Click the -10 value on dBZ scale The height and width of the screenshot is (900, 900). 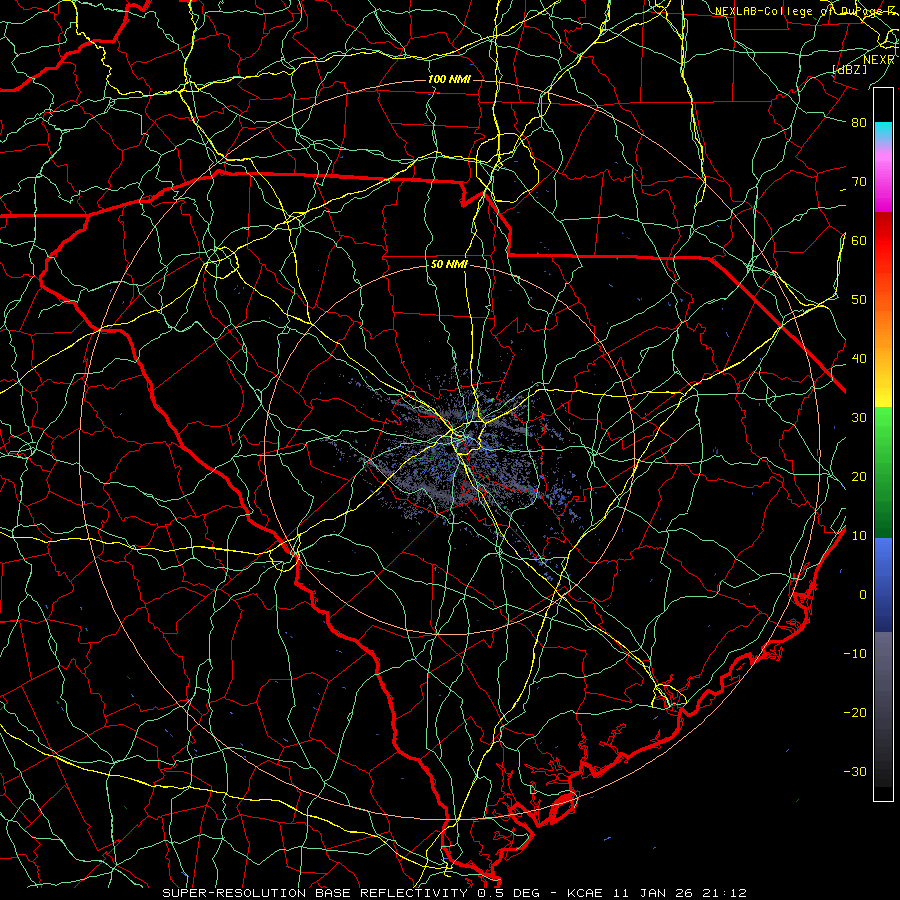(x=855, y=654)
